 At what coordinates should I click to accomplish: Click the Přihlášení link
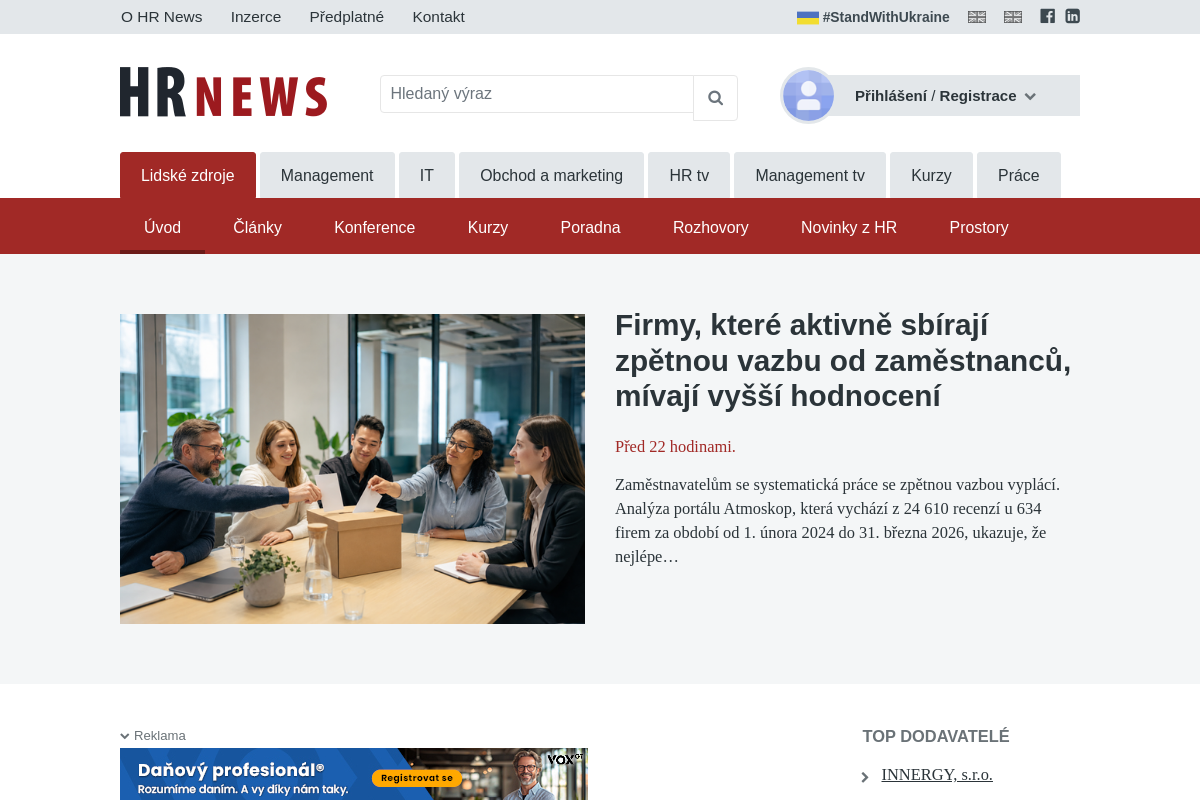coord(891,96)
